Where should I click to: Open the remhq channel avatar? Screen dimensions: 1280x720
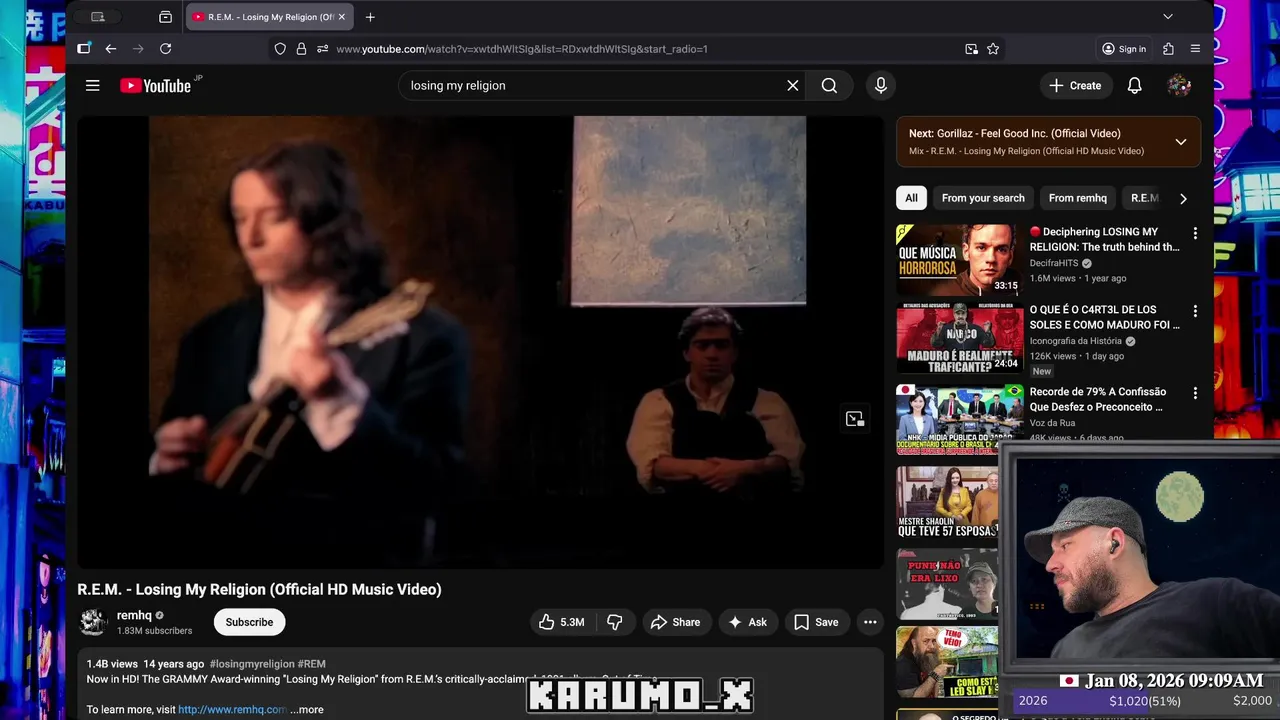click(x=93, y=622)
